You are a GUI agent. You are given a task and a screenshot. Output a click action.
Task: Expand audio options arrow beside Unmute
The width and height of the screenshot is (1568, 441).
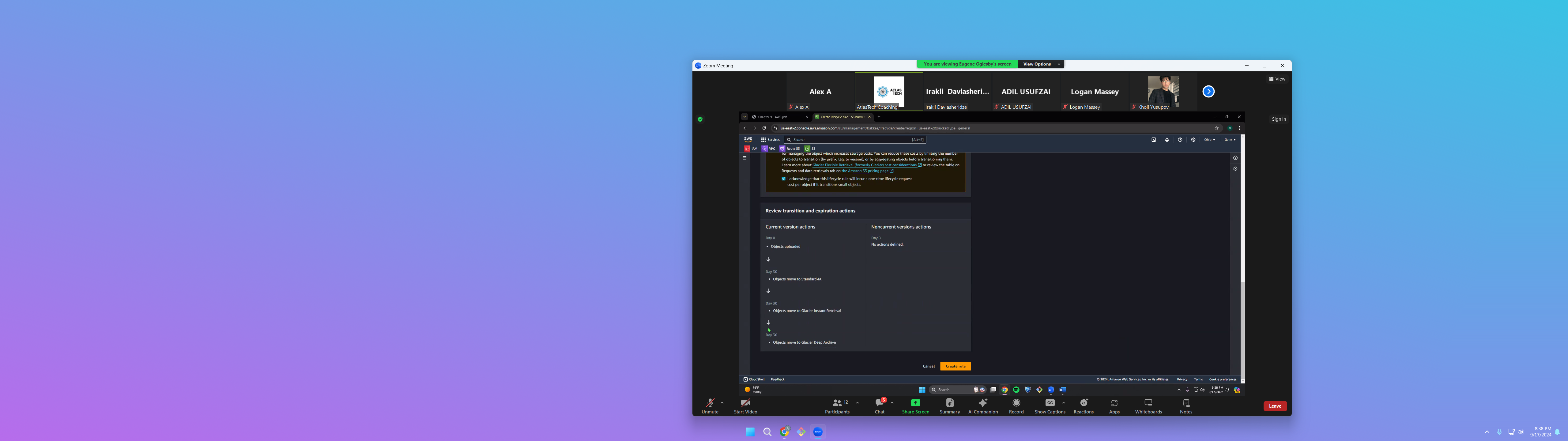[x=722, y=403]
